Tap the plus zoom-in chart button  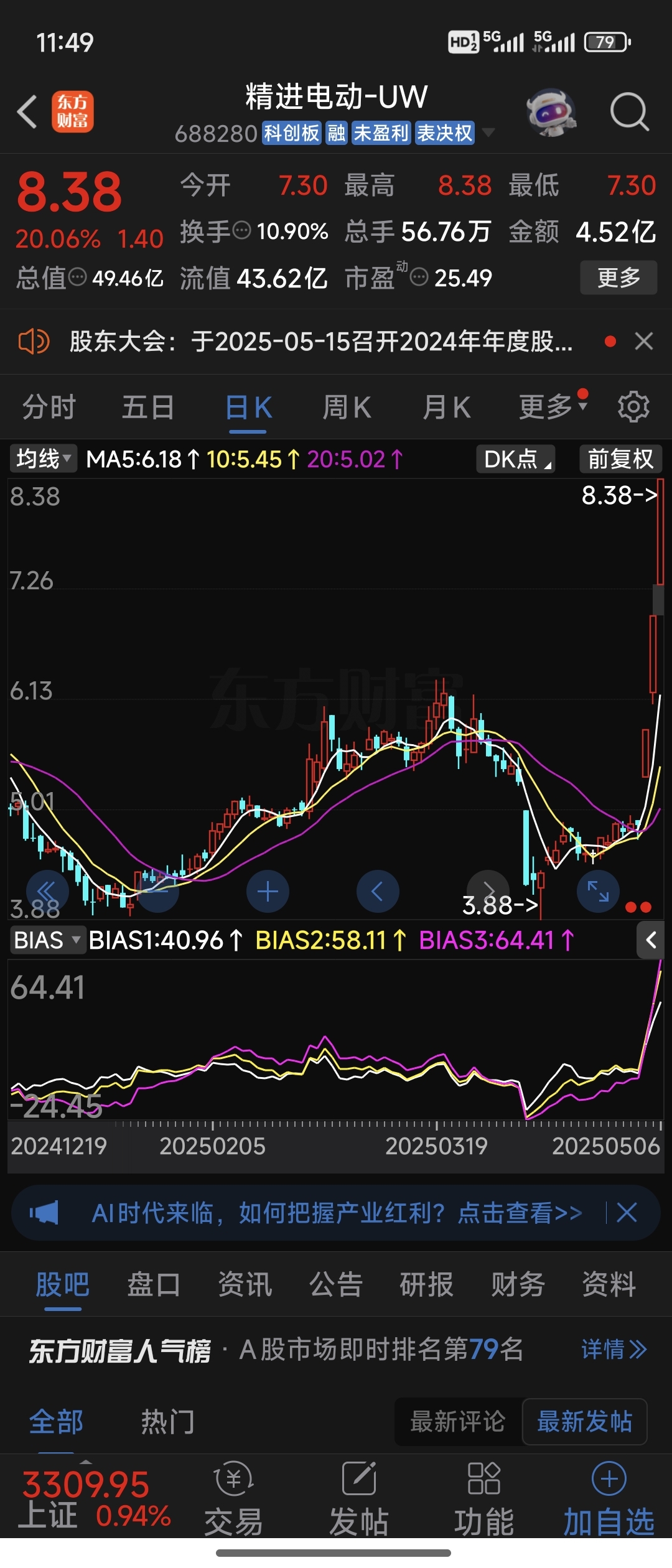[268, 892]
